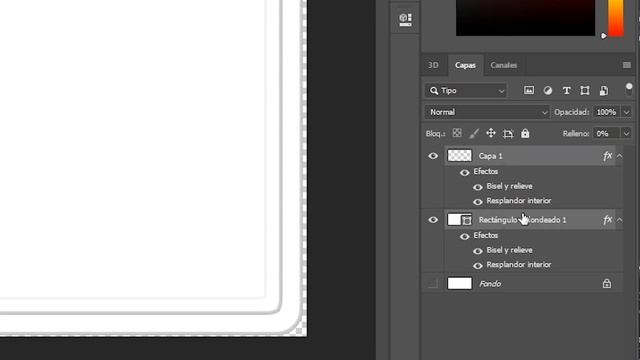Hide Bisel y relieve on Capa 1
This screenshot has height=360, width=640.
[478, 187]
